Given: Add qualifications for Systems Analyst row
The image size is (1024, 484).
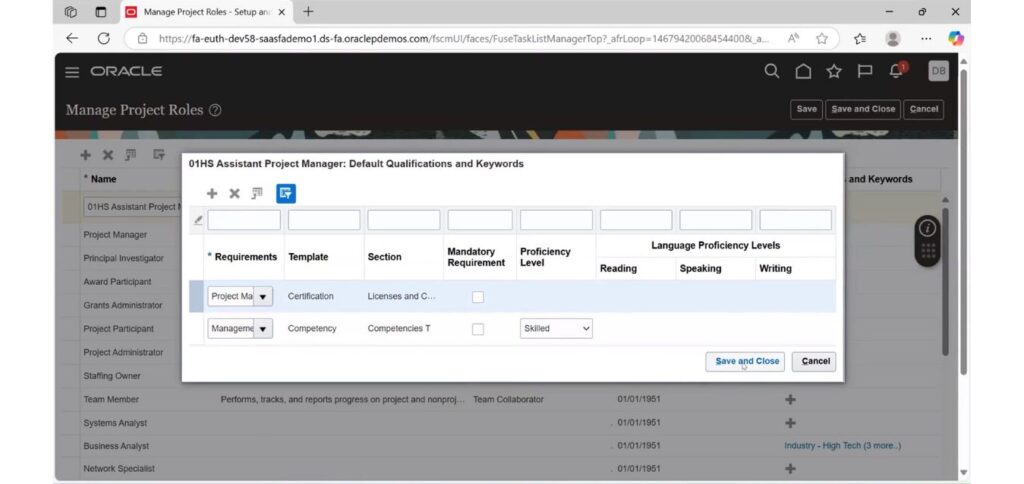Looking at the screenshot, I should 790,423.
